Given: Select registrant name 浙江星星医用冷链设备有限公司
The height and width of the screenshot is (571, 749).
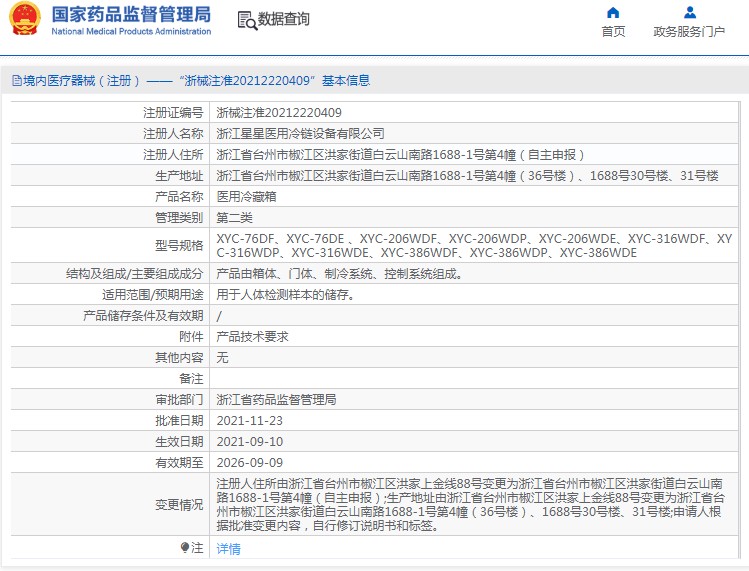Looking at the screenshot, I should (300, 134).
